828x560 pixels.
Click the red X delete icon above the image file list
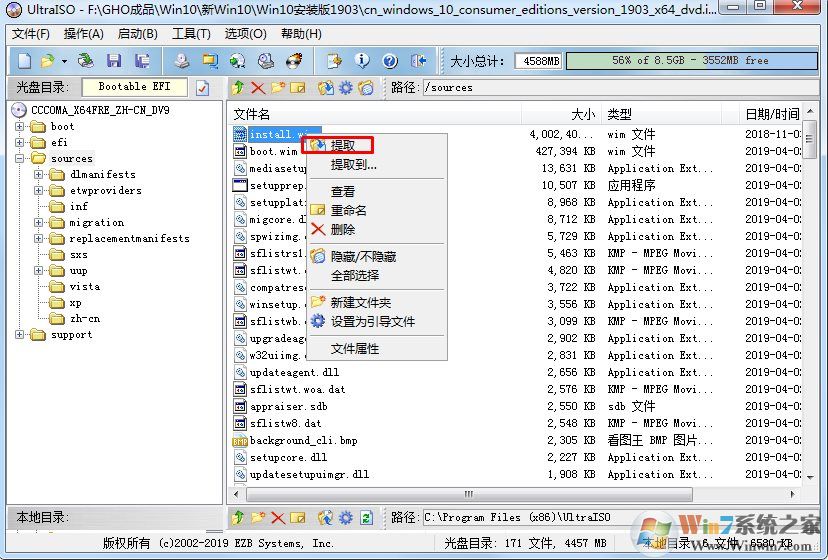tap(258, 88)
